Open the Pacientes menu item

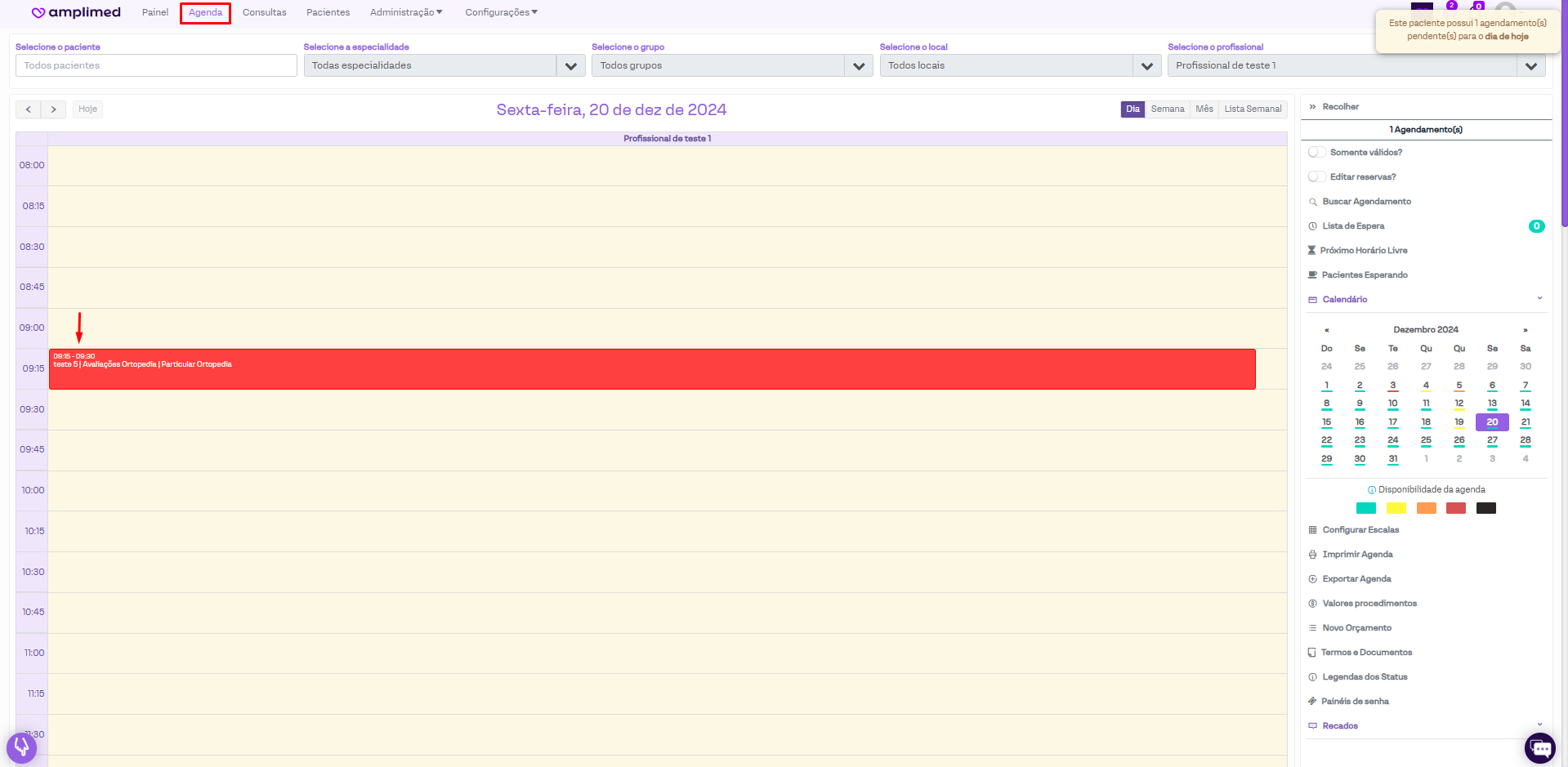tap(328, 12)
